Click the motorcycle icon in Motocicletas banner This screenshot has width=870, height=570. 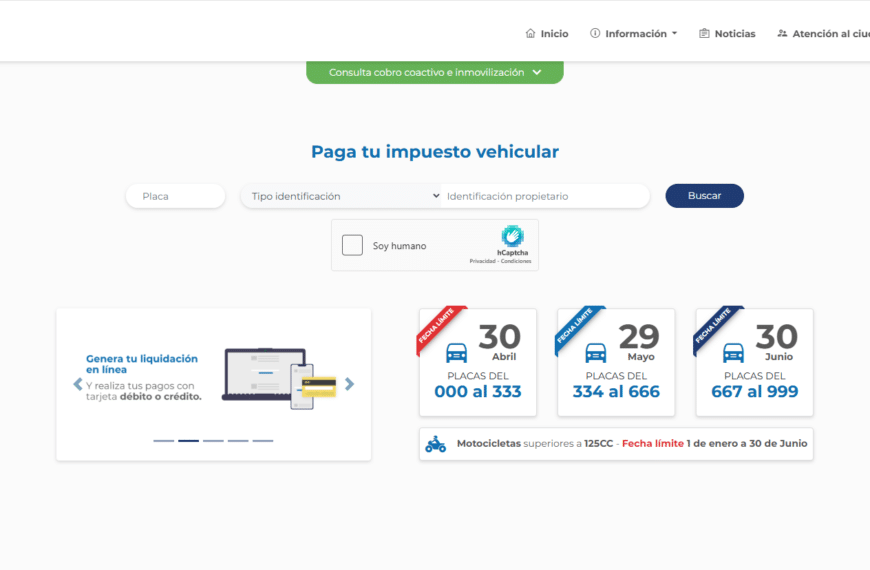pos(436,444)
